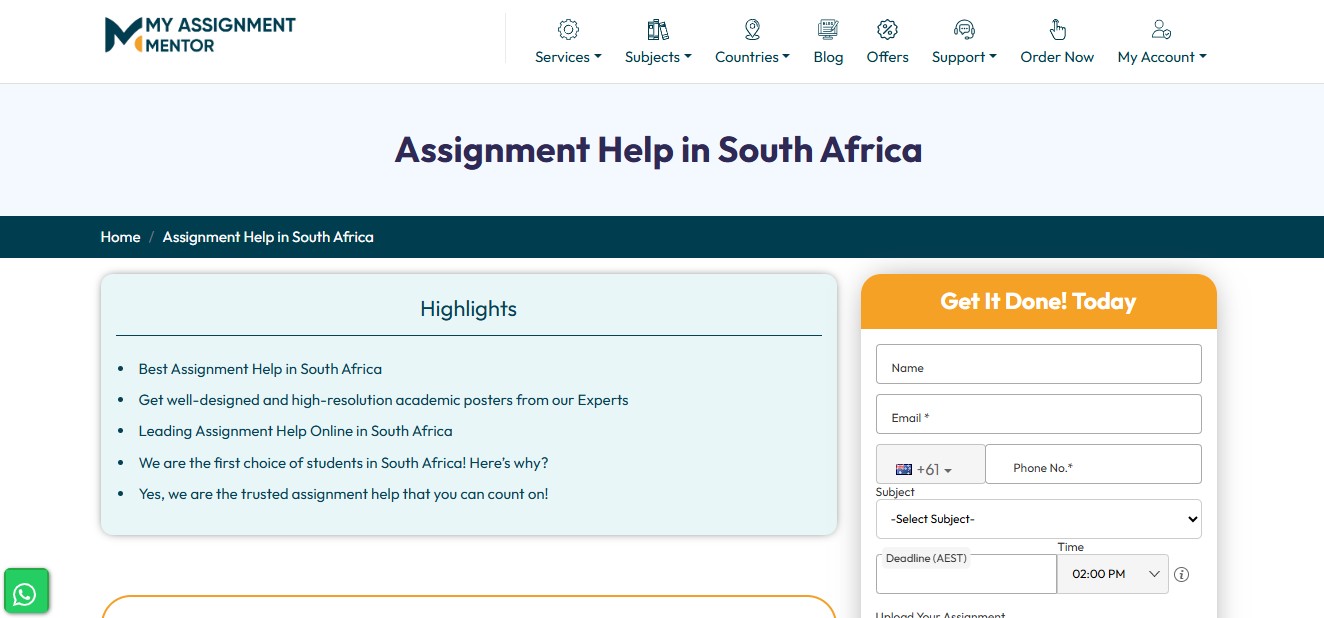
Task: Click the Email input field
Action: [x=1038, y=414]
